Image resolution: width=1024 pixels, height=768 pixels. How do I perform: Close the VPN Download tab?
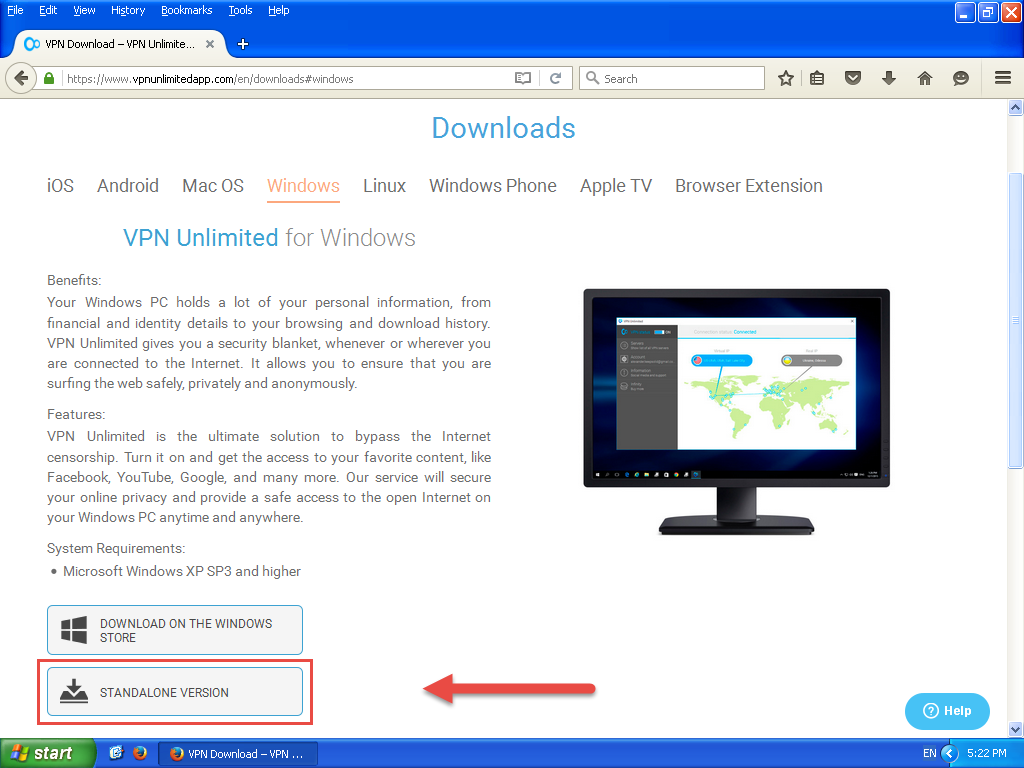(x=210, y=44)
